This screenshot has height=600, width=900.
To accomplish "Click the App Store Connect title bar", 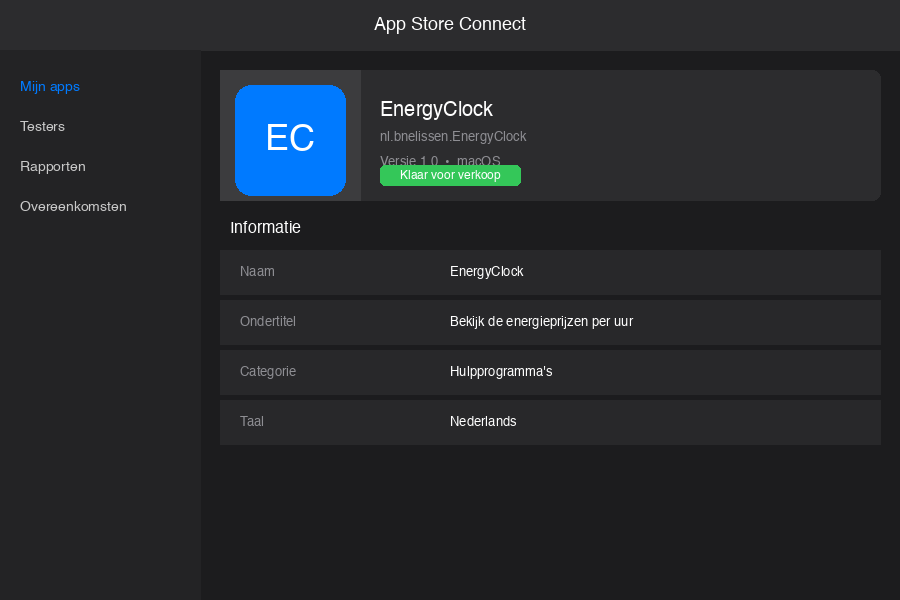I will tap(450, 24).
